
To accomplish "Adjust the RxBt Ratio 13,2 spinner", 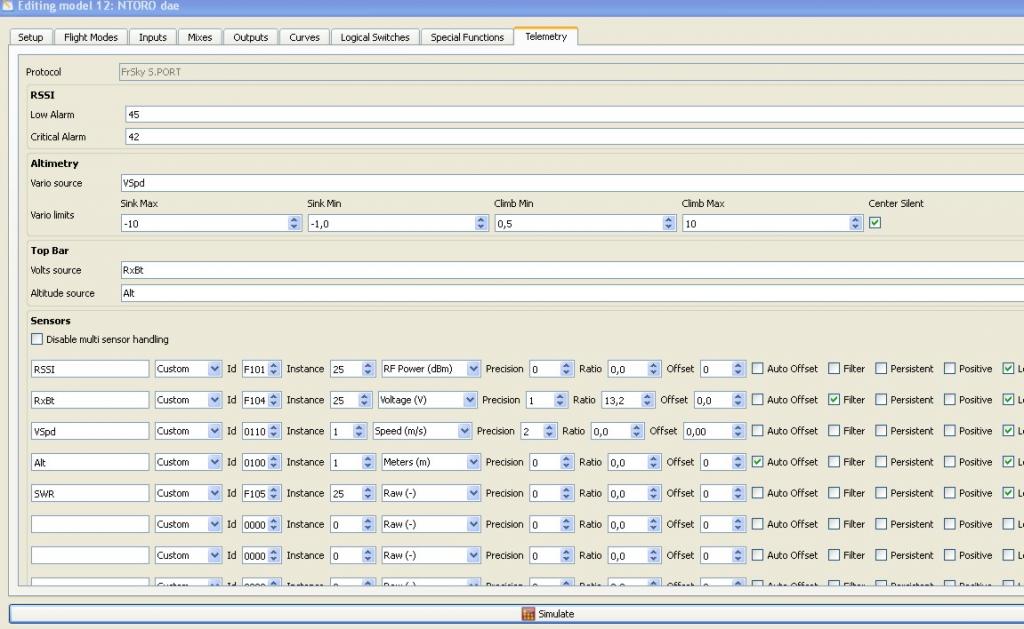I will tap(647, 400).
